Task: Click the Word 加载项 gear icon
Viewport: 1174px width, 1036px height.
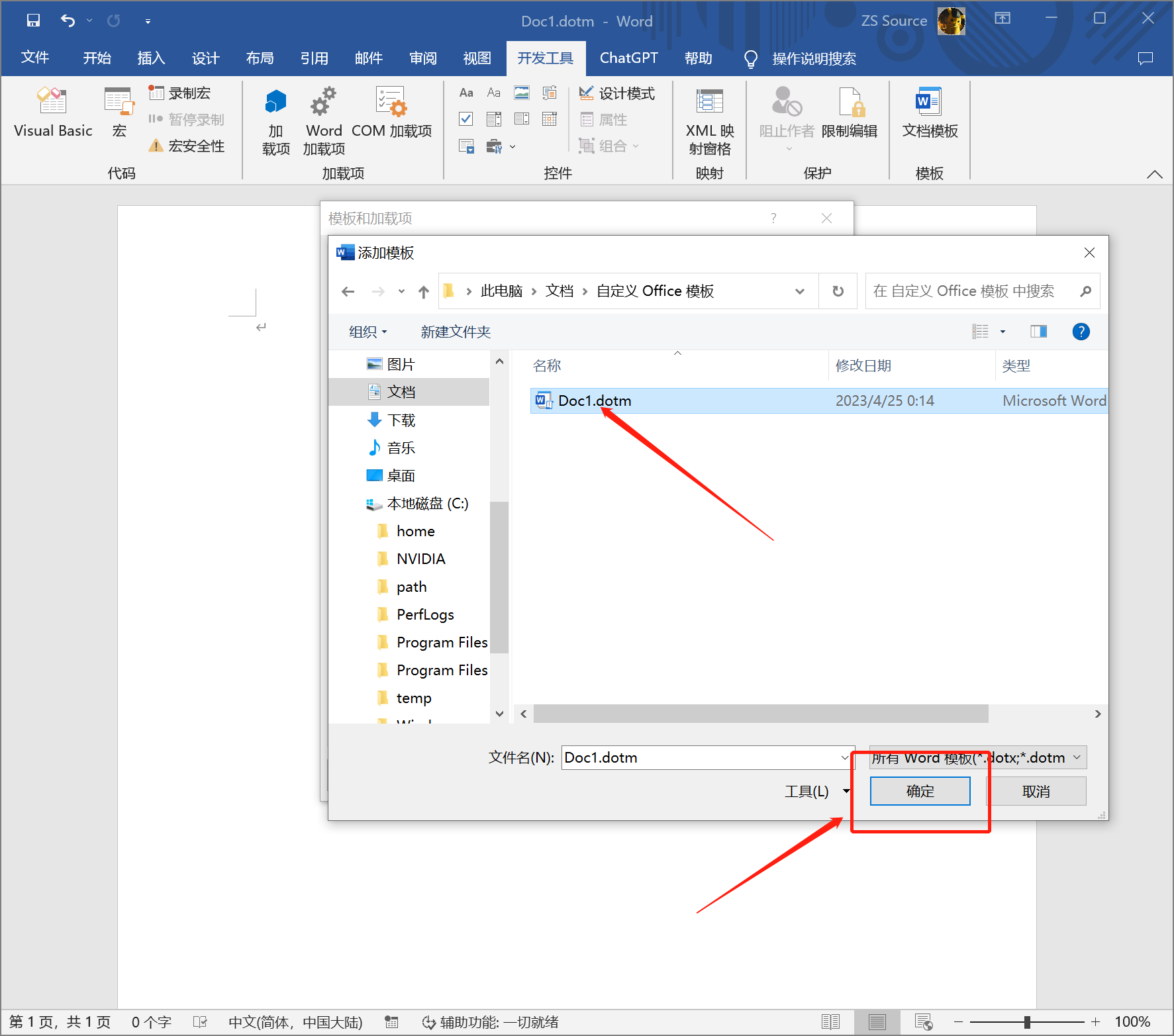Action: tap(323, 103)
